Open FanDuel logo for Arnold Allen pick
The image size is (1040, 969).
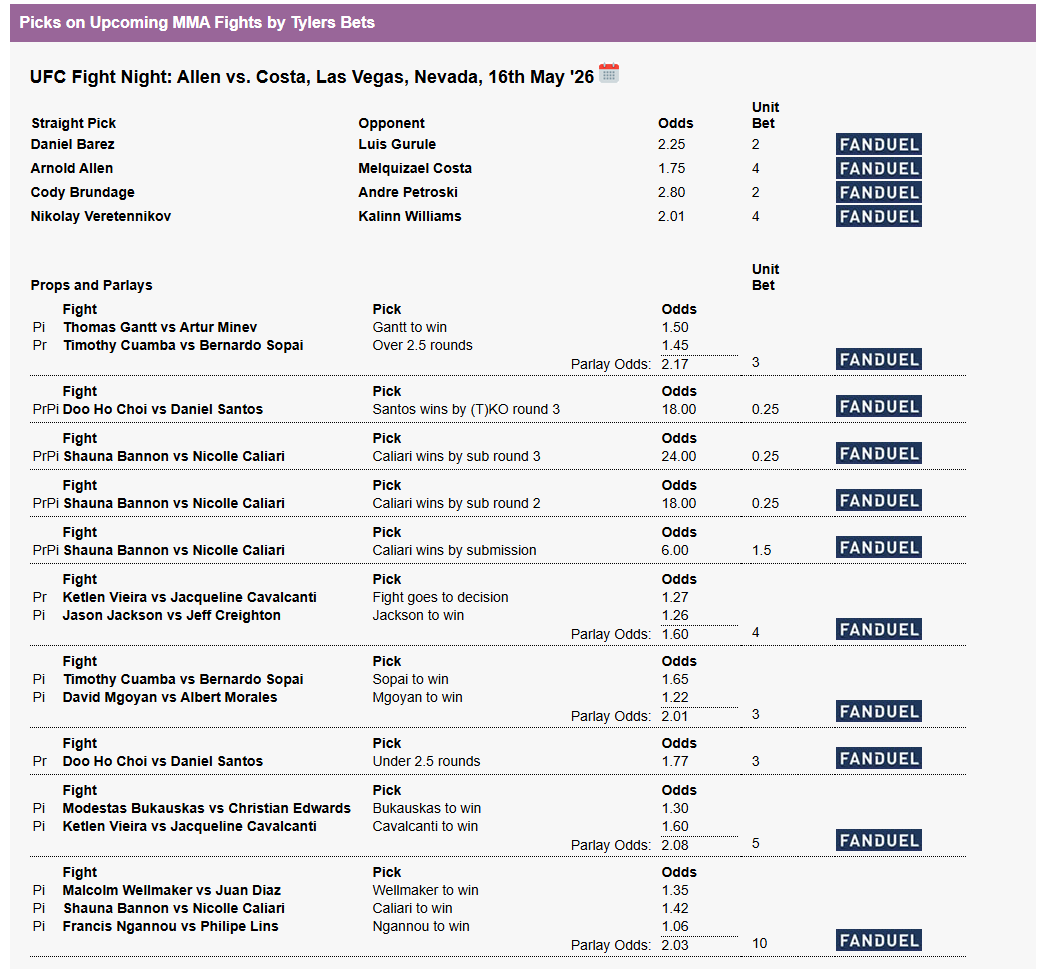[878, 168]
